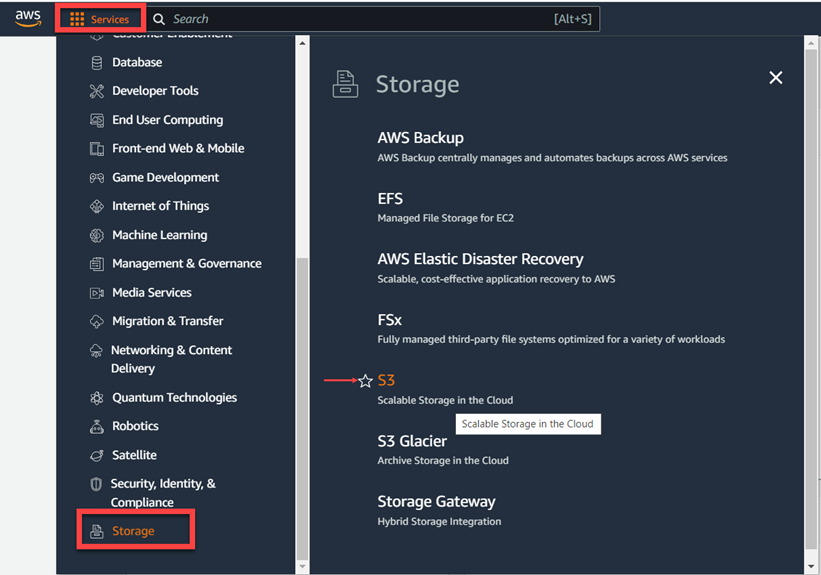Image resolution: width=821 pixels, height=575 pixels.
Task: Click the Database category icon
Action: coord(97,63)
